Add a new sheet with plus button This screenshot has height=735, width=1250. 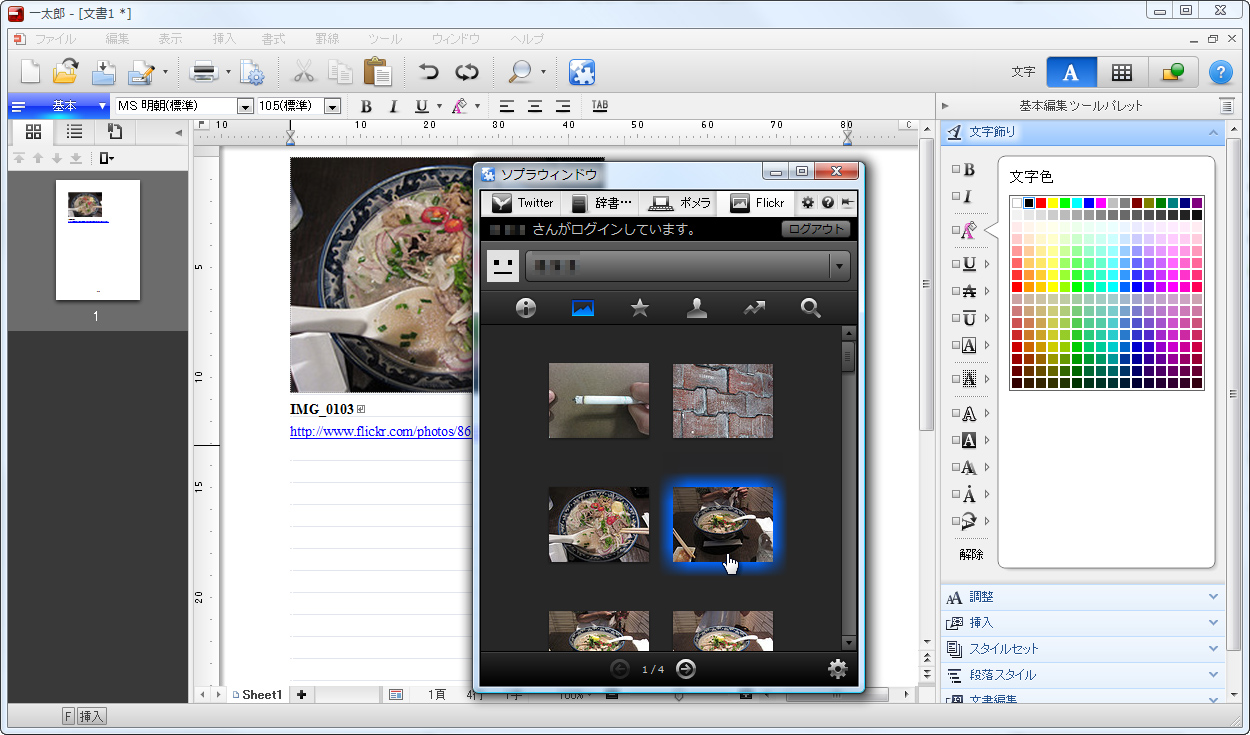click(301, 694)
